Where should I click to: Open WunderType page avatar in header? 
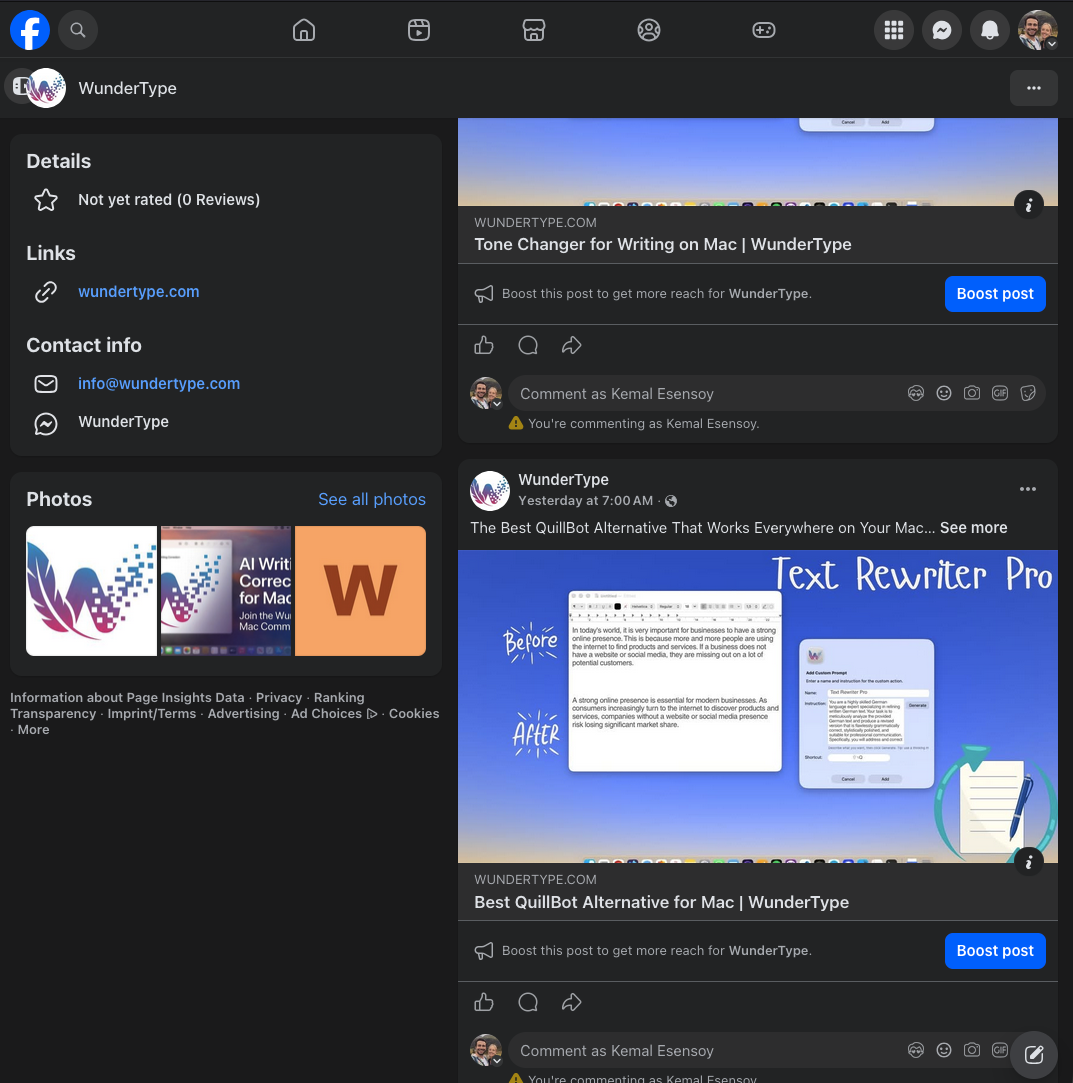pos(46,88)
